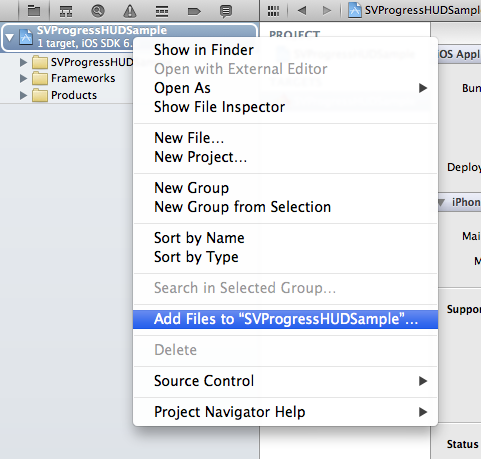Select the Breakpoint navigator icon
This screenshot has width=481, height=459.
pos(194,12)
